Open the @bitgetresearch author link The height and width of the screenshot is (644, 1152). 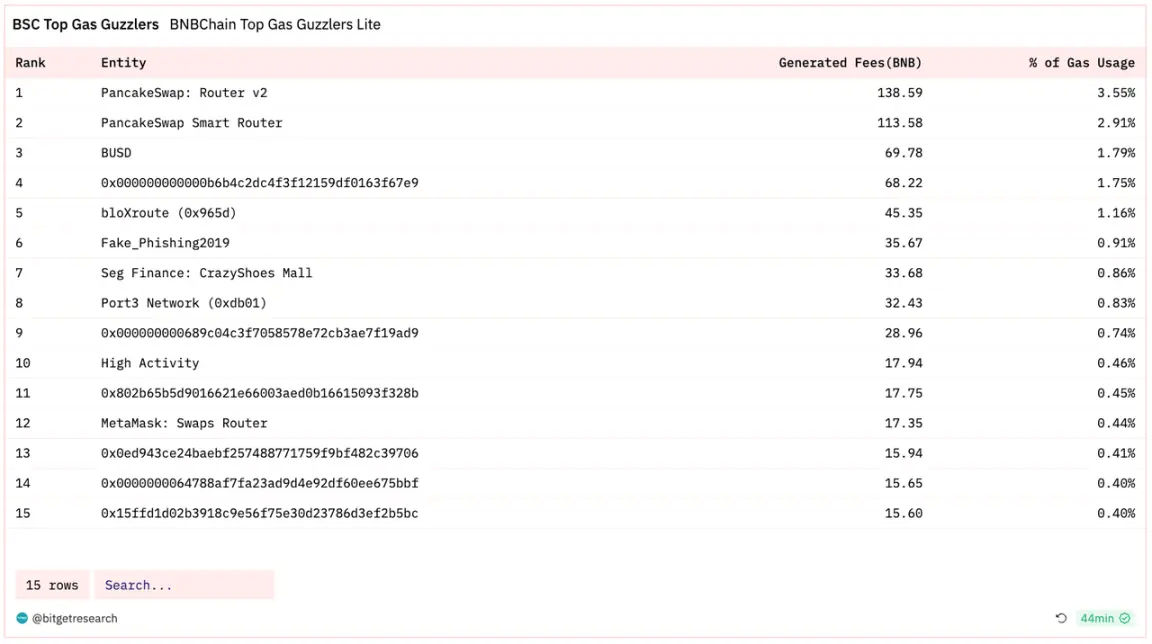coord(74,618)
